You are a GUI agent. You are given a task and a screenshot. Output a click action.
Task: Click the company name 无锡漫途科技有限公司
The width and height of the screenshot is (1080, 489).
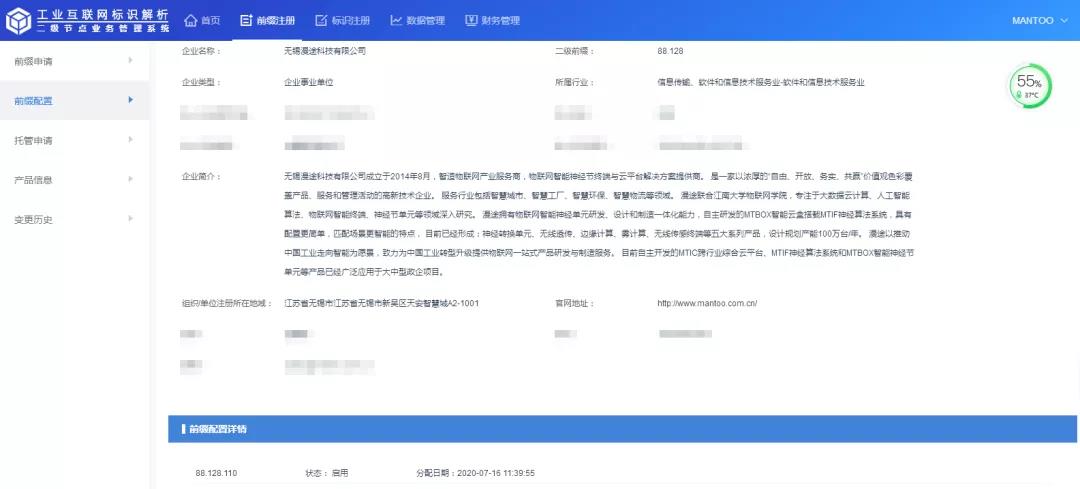point(325,50)
